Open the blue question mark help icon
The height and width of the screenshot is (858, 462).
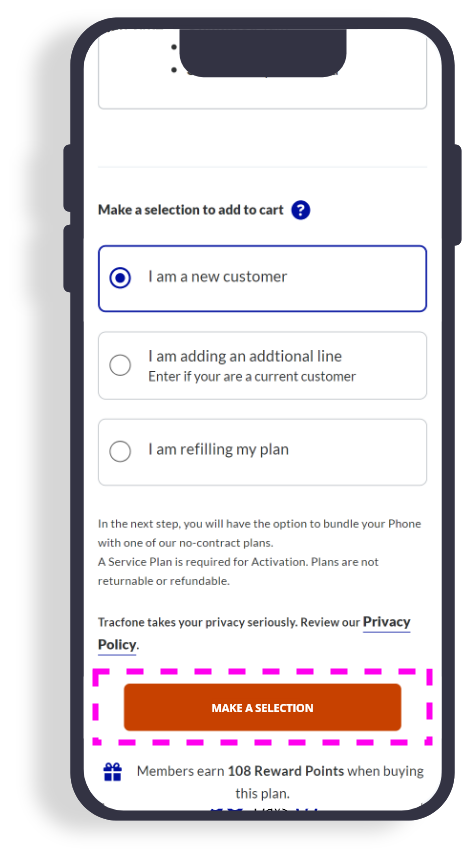pos(301,210)
